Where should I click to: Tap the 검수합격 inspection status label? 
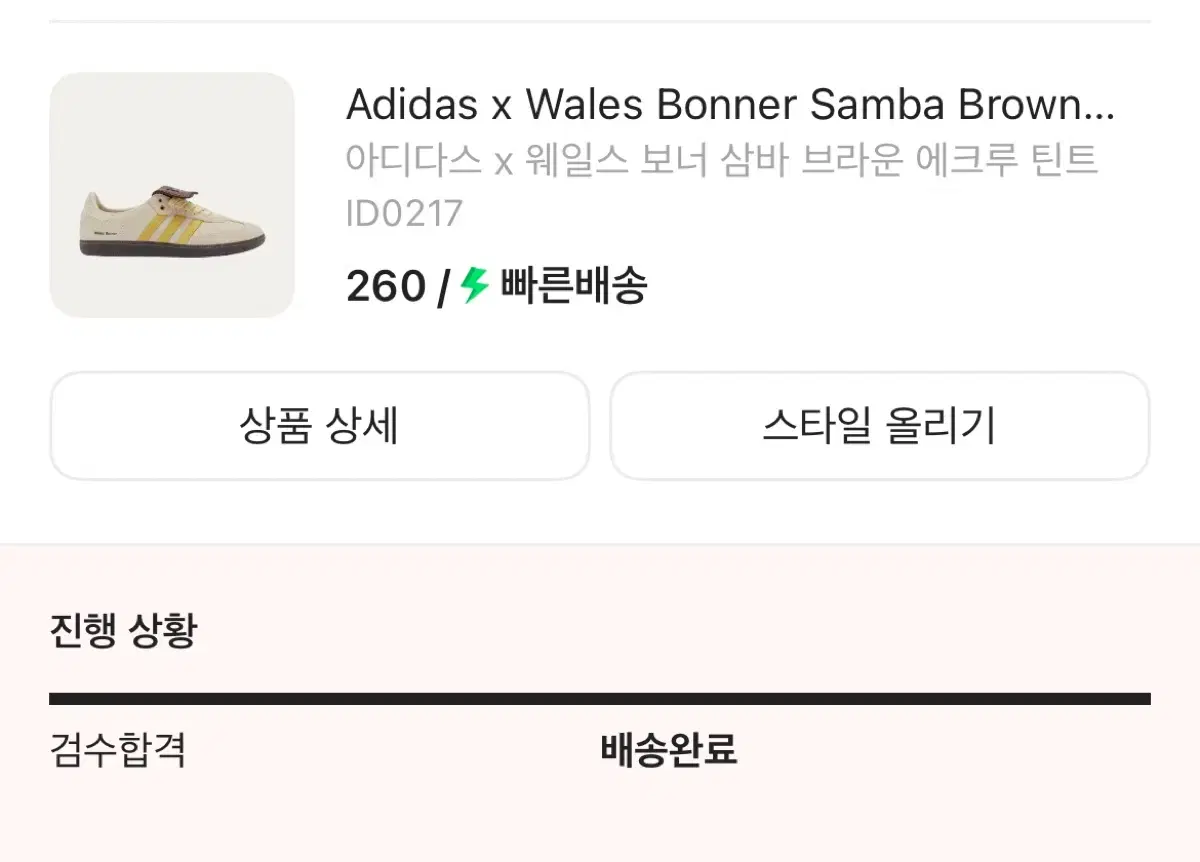click(x=117, y=749)
